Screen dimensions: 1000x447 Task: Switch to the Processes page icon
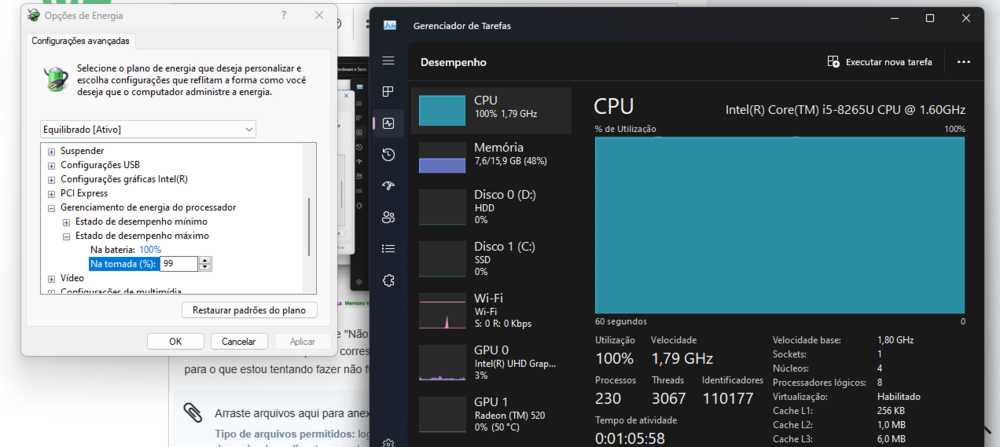[388, 92]
